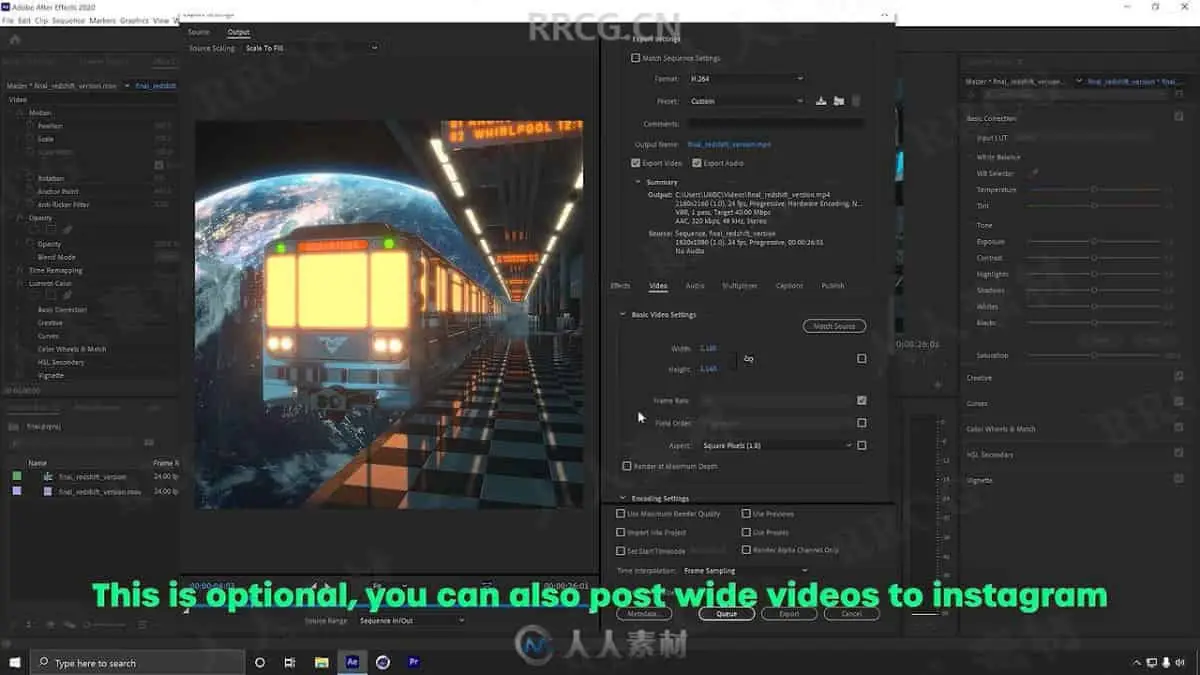This screenshot has height=675, width=1200.
Task: Switch to the Audio tab
Action: [x=695, y=286]
